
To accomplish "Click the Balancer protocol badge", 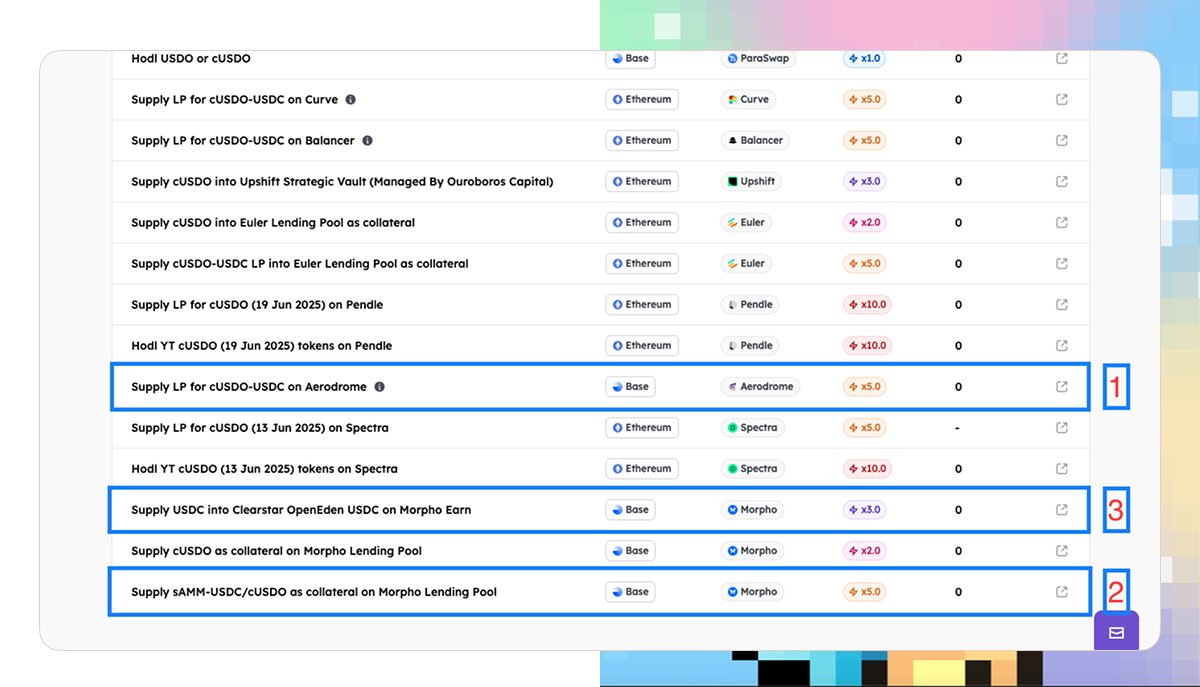I will coord(755,140).
